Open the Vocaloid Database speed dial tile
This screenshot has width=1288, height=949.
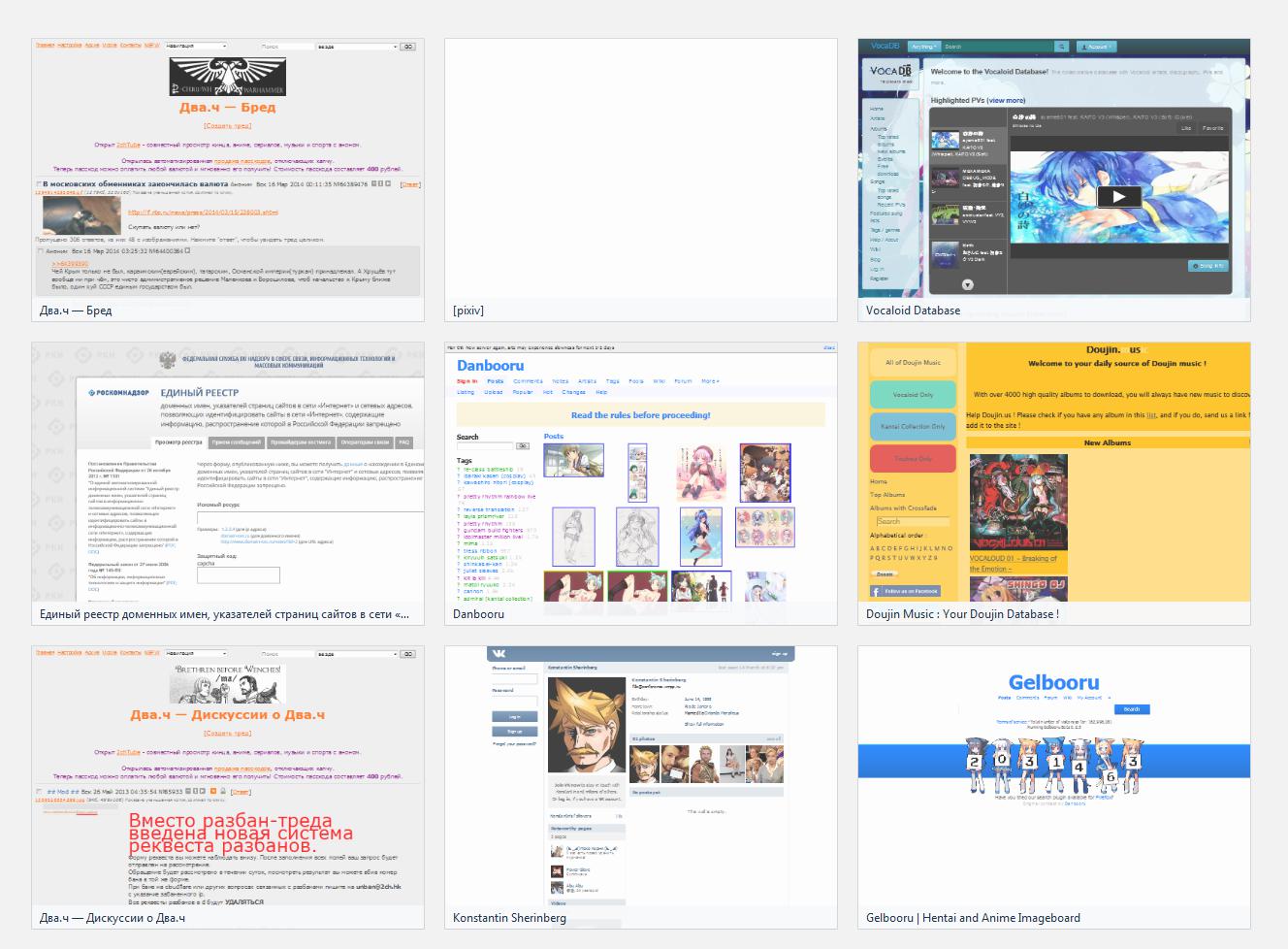1054,180
